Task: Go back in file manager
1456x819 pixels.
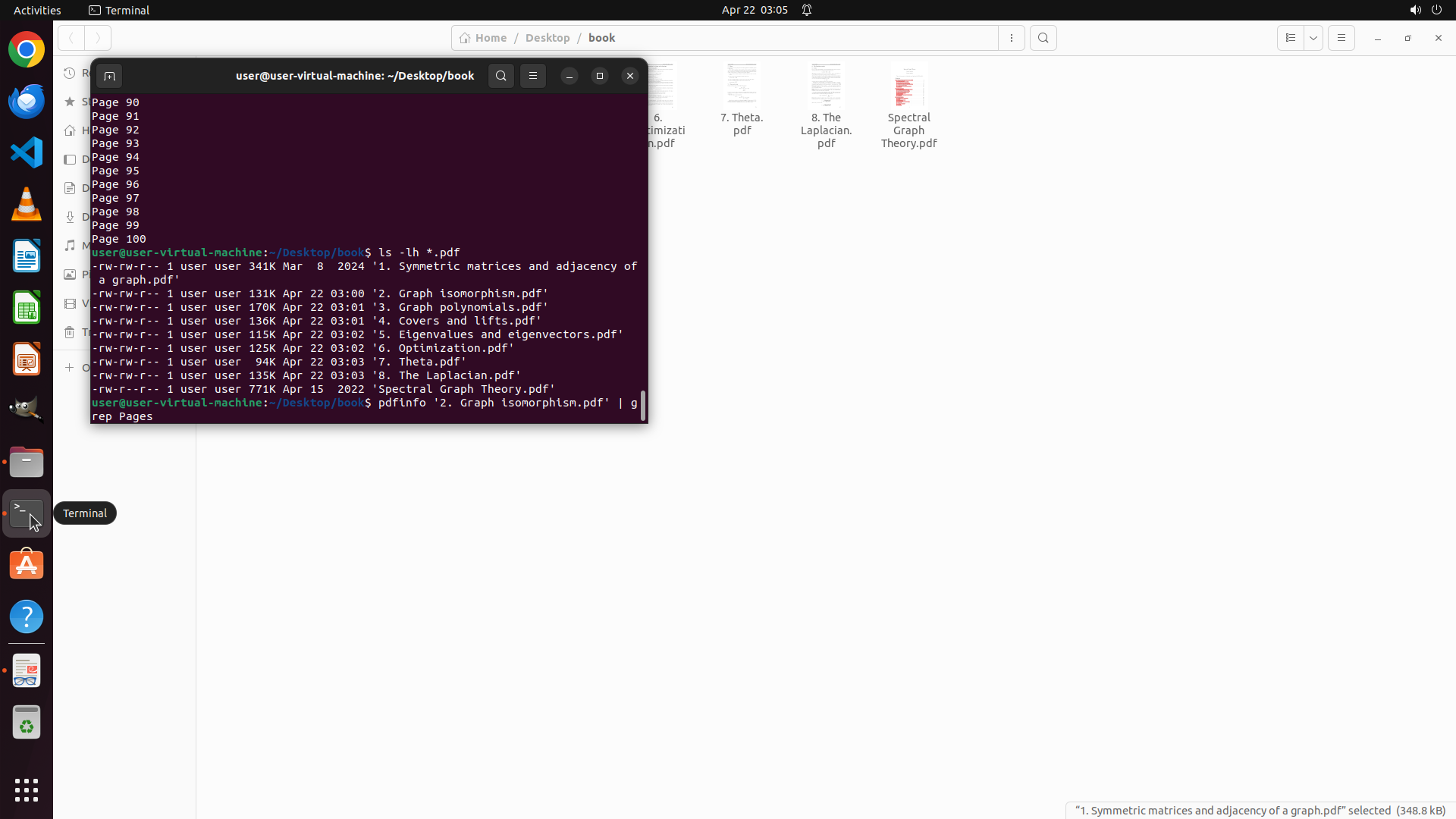Action: click(x=71, y=38)
